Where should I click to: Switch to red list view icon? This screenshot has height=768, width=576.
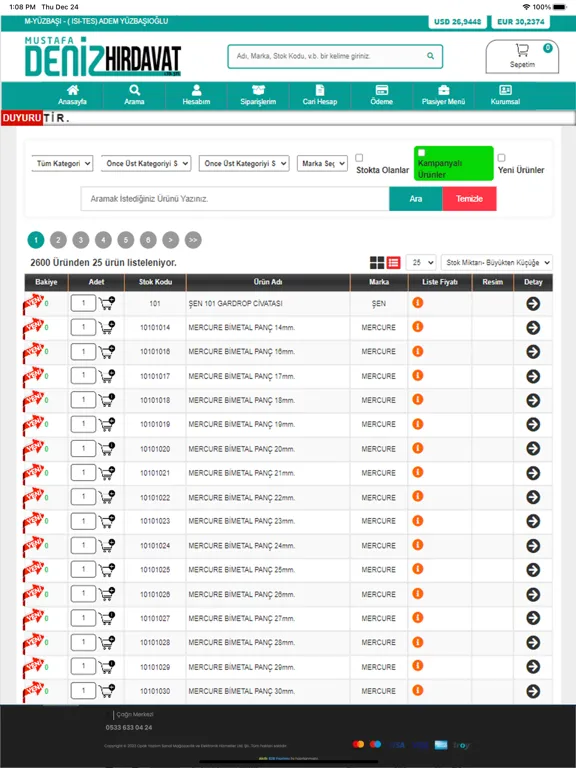click(393, 263)
